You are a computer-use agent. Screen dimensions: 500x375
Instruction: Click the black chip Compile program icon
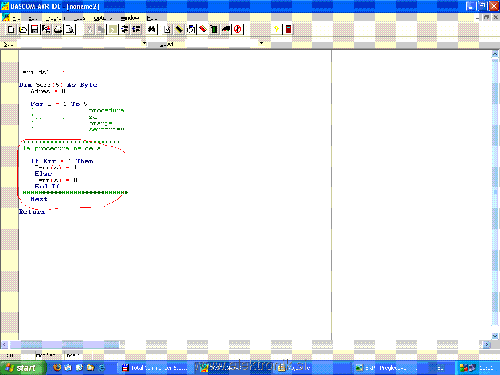coord(179,30)
